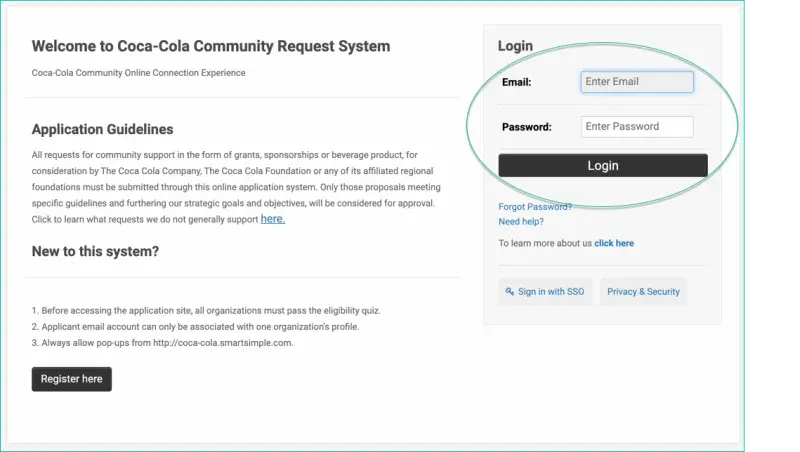
Task: Click the Login panel heading
Action: point(515,46)
